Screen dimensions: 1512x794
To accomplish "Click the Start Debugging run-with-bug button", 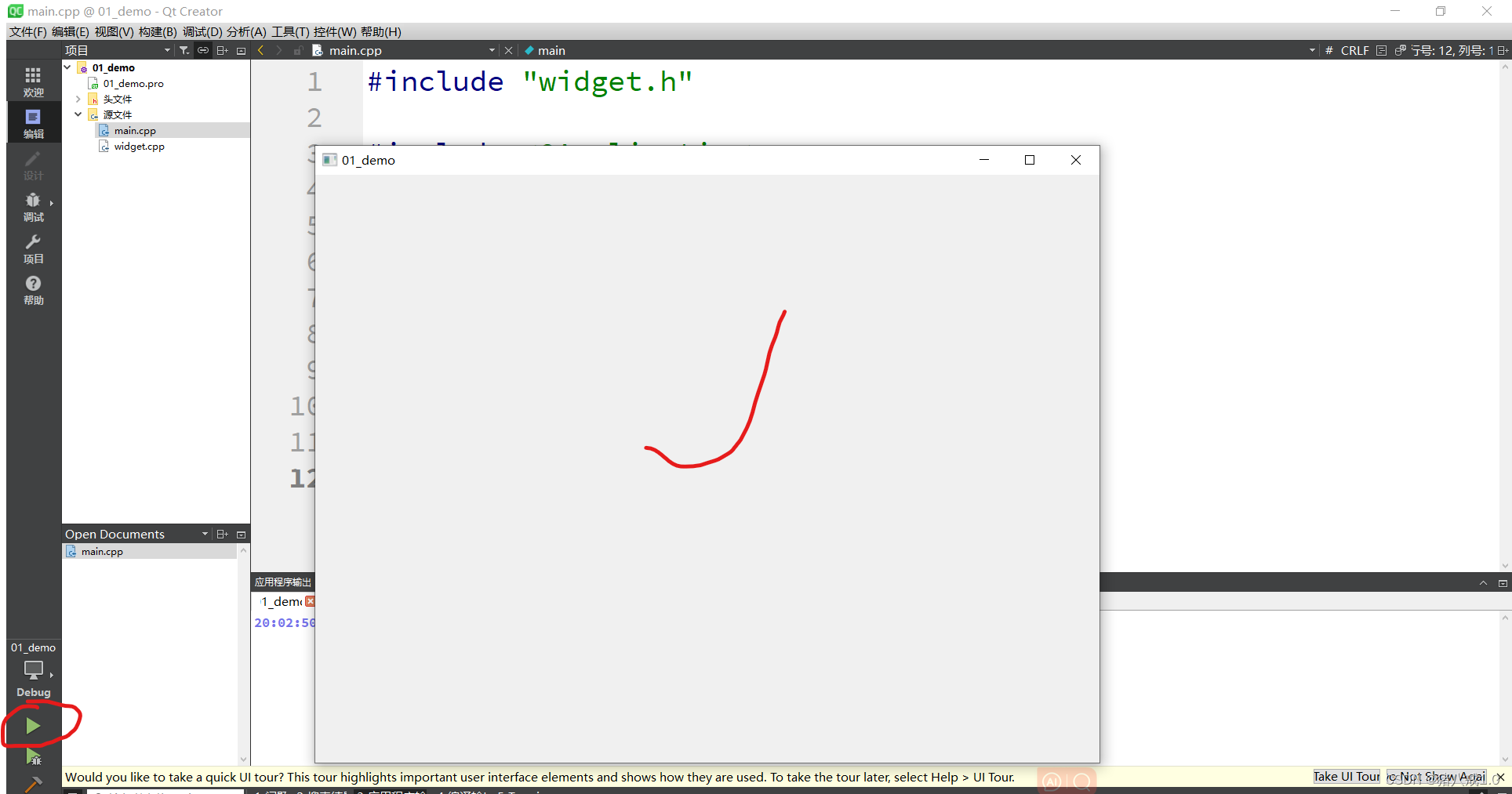I will coord(33,756).
